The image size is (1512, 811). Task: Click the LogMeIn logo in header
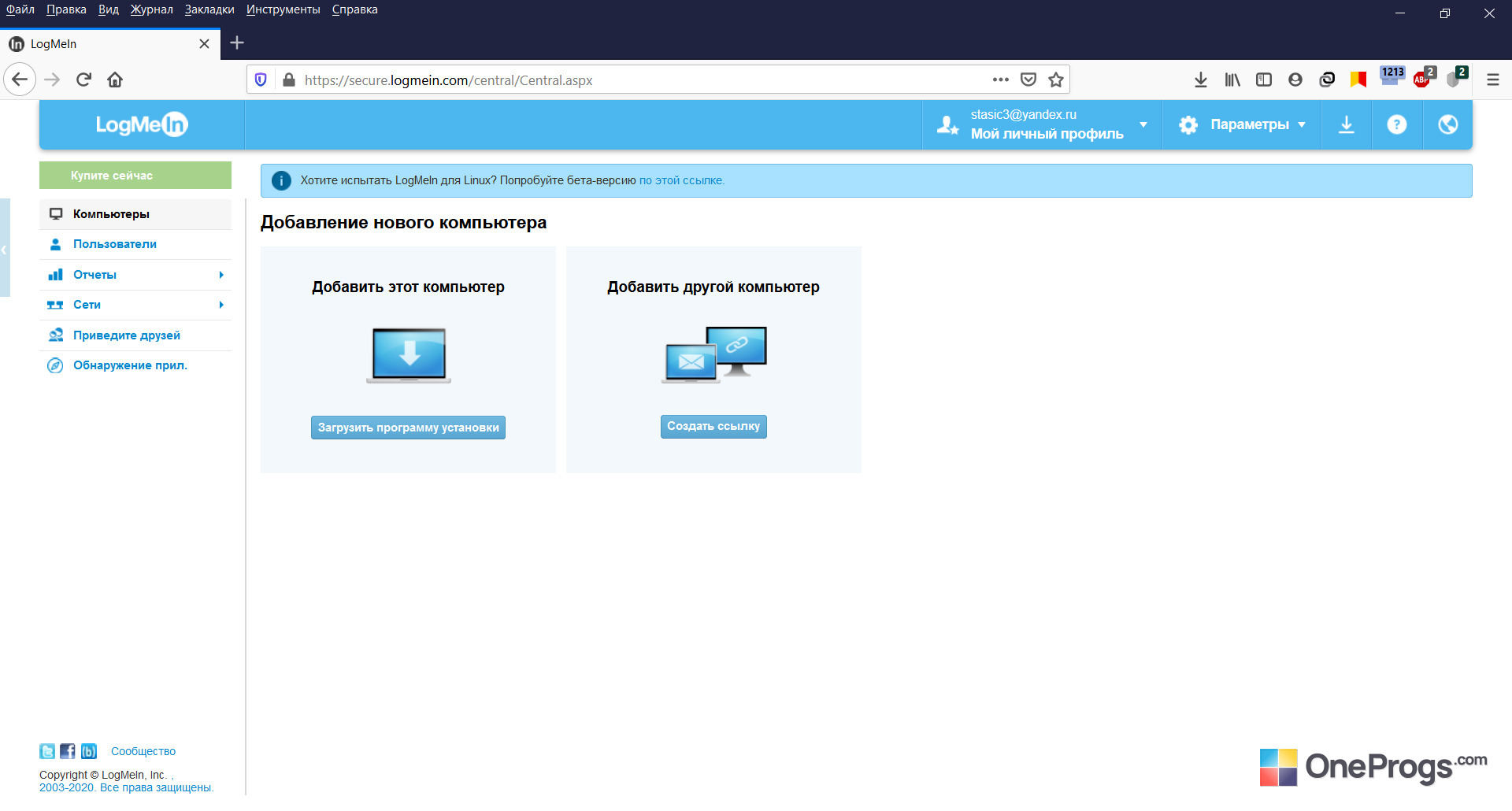pos(142,124)
